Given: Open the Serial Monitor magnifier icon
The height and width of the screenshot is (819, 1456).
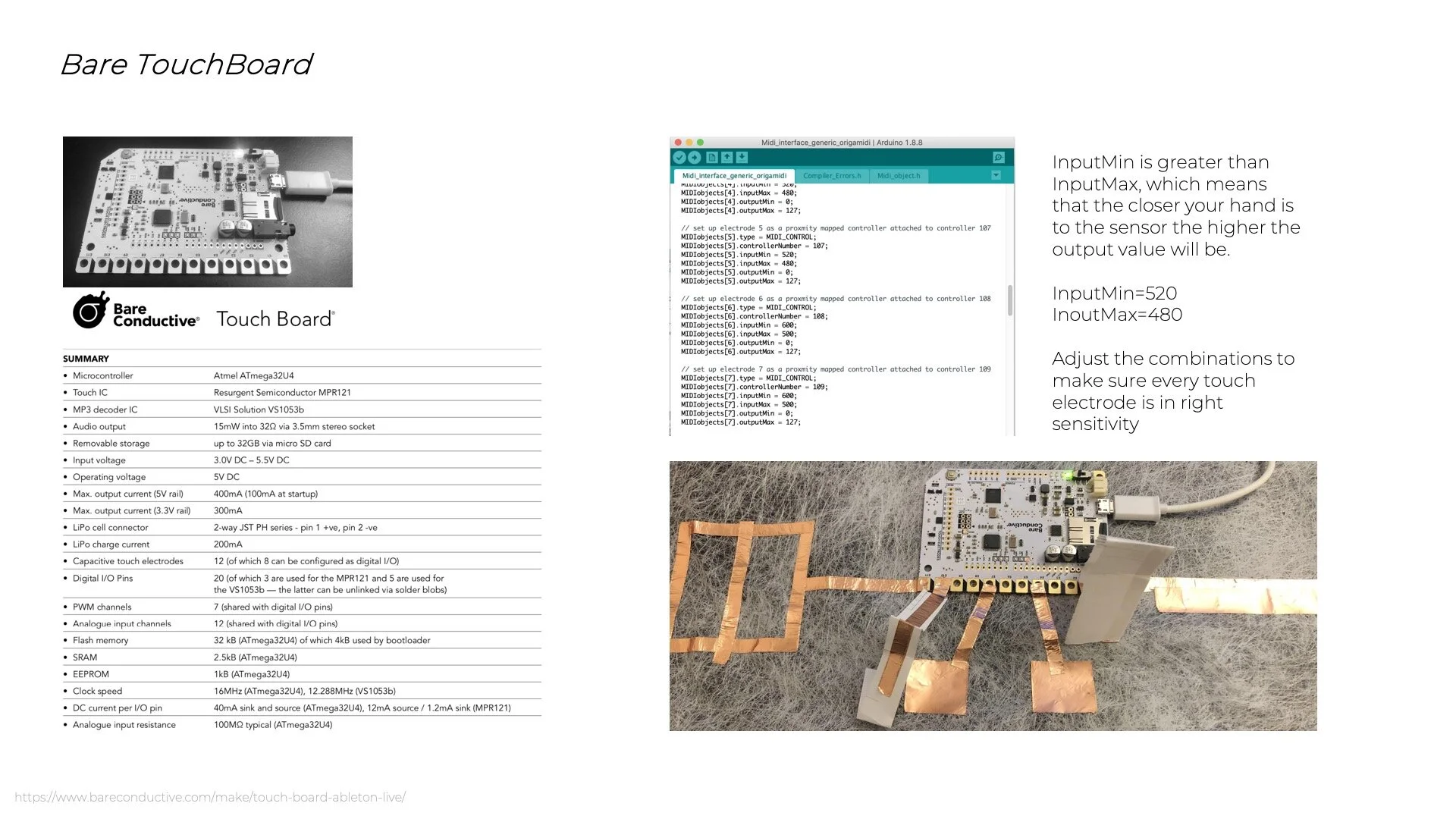Looking at the screenshot, I should (999, 158).
